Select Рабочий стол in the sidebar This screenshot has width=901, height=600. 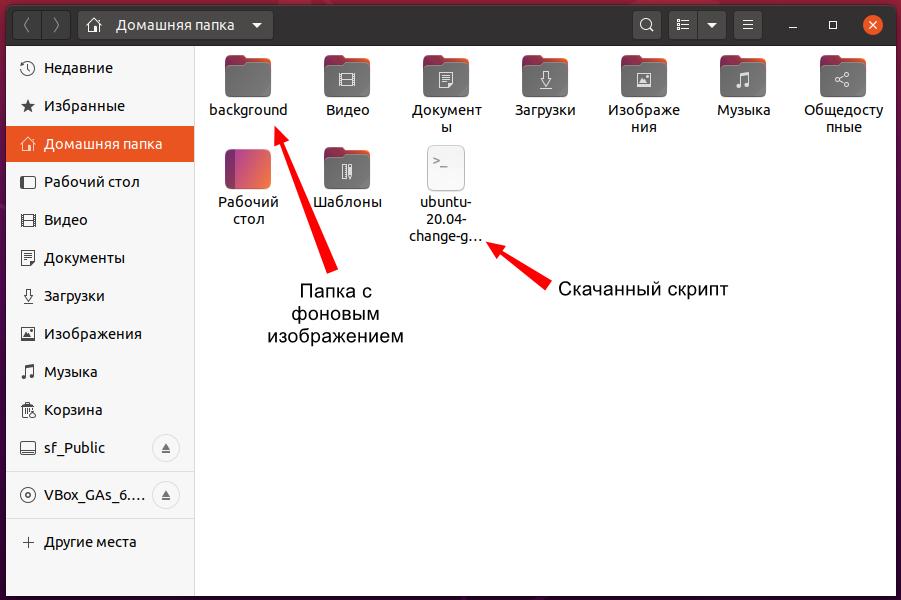pos(100,182)
